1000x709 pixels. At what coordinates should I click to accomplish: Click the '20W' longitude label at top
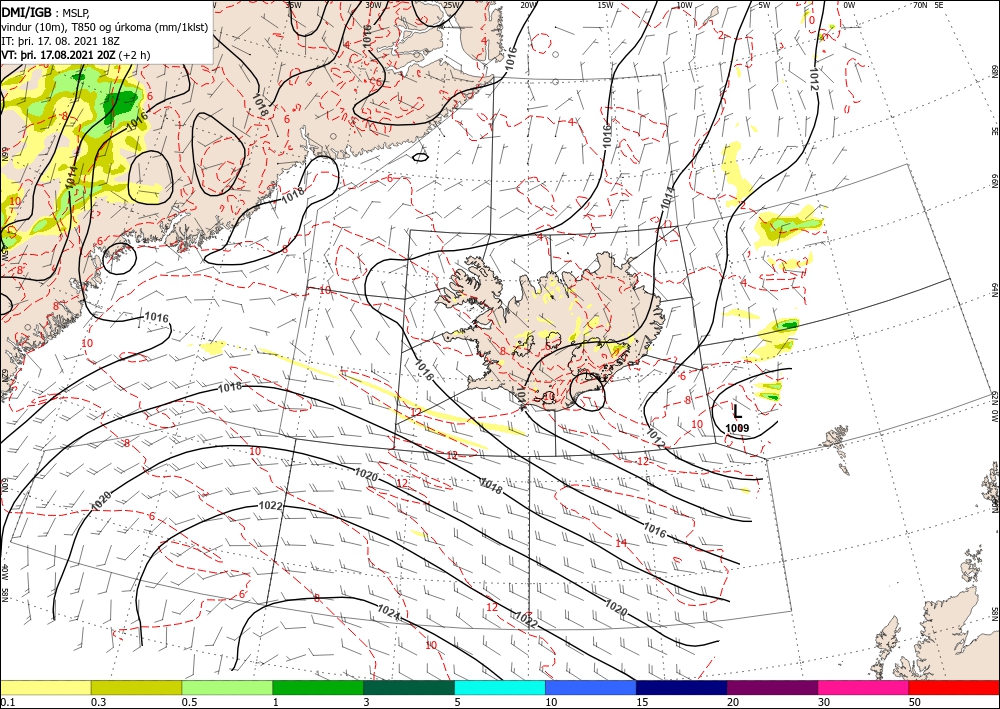point(528,5)
